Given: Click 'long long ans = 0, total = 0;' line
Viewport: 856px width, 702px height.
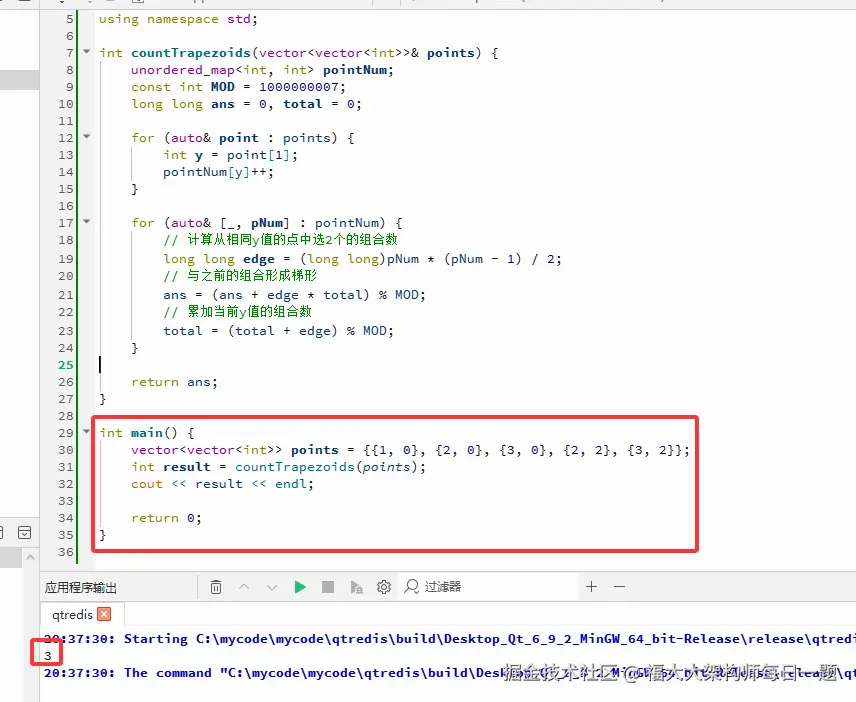Looking at the screenshot, I should [x=246, y=104].
